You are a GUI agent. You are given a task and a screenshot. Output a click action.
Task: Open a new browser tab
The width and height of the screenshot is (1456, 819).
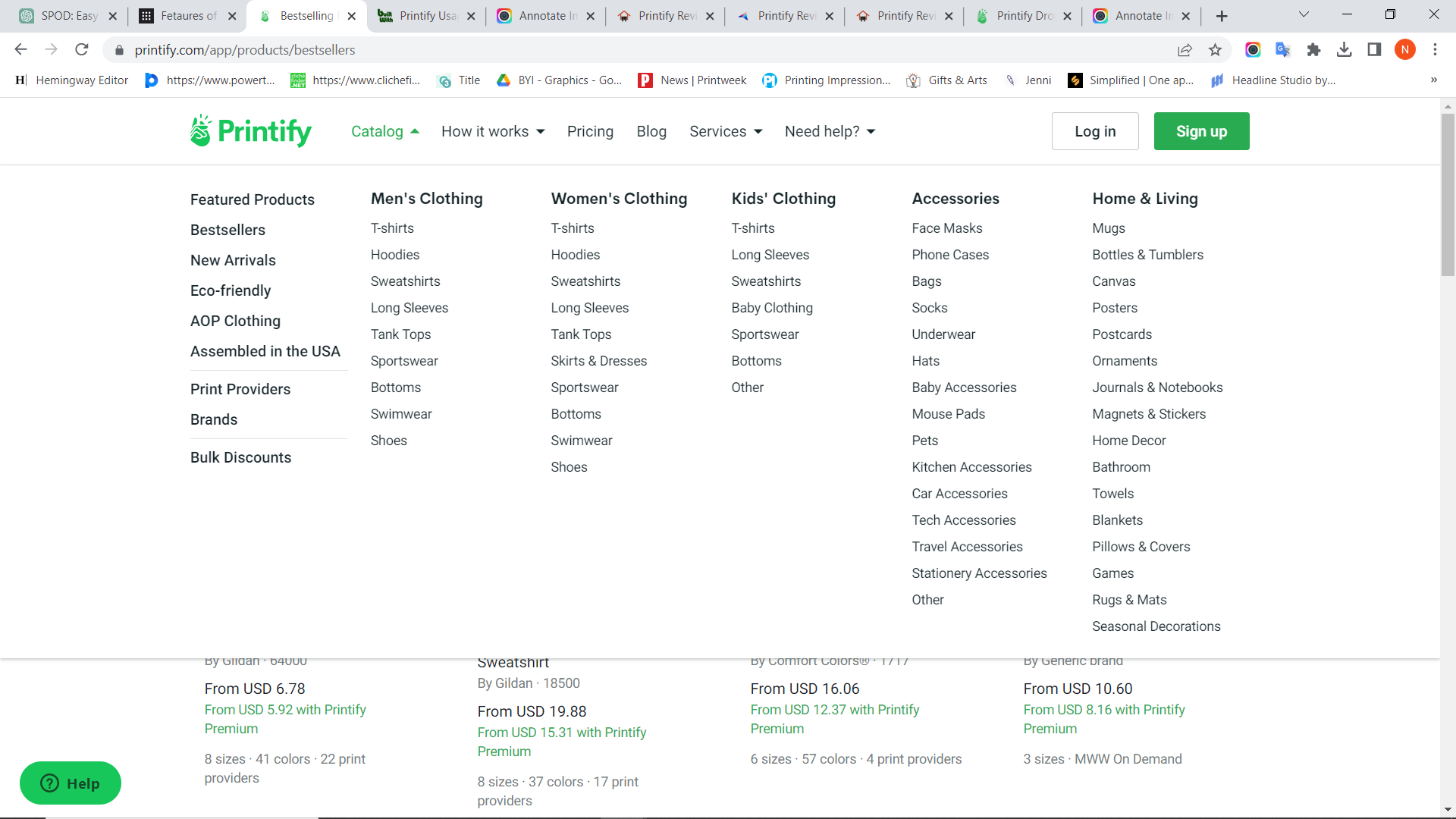click(1222, 16)
